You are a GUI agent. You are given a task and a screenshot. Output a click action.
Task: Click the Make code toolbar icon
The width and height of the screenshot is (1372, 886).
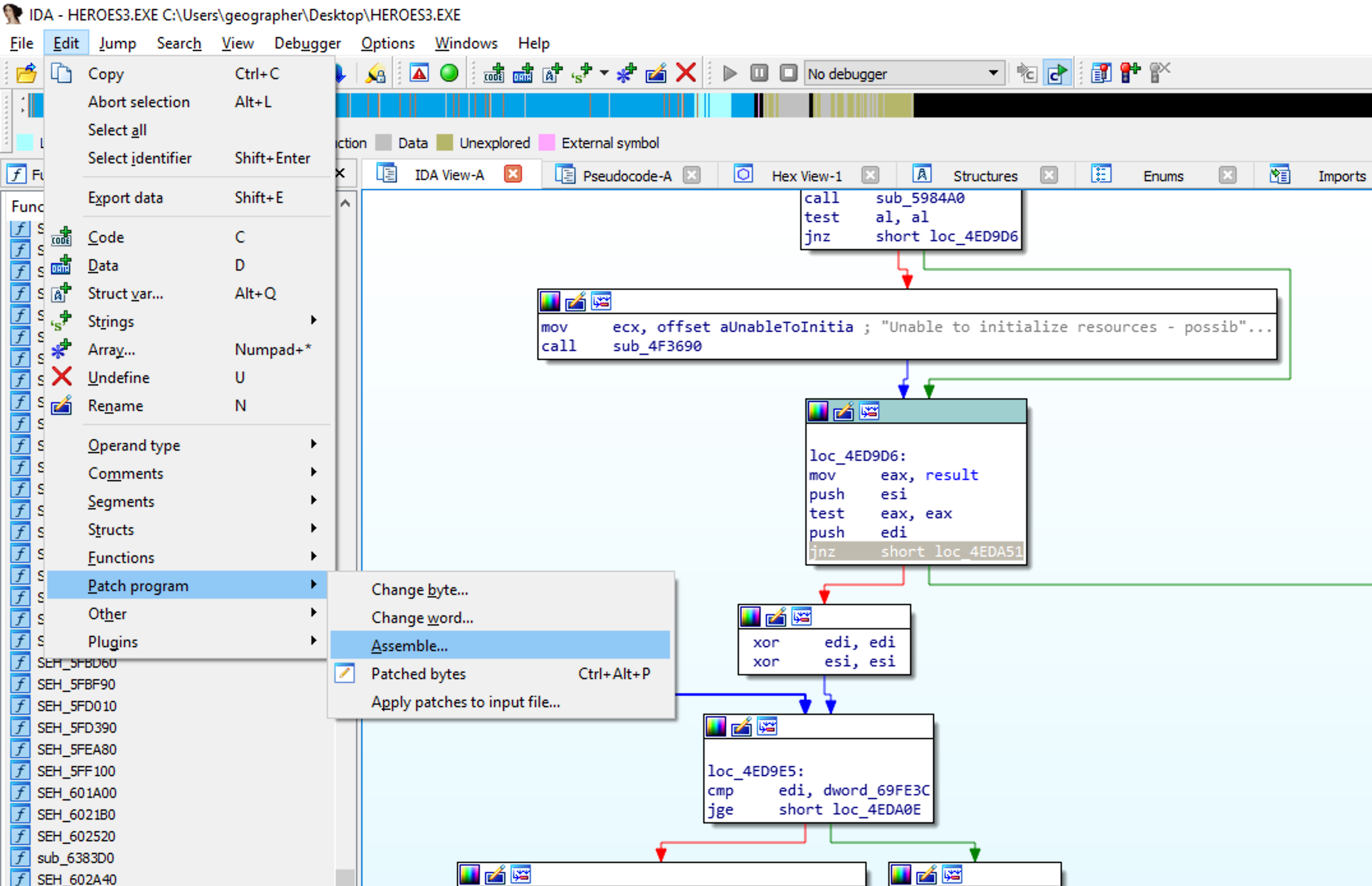coord(493,73)
